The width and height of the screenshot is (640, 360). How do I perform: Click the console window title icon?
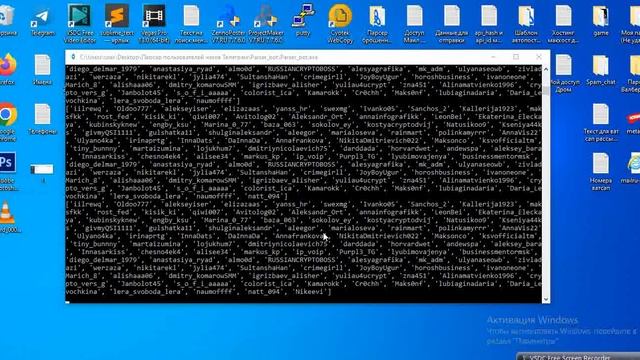(73, 57)
